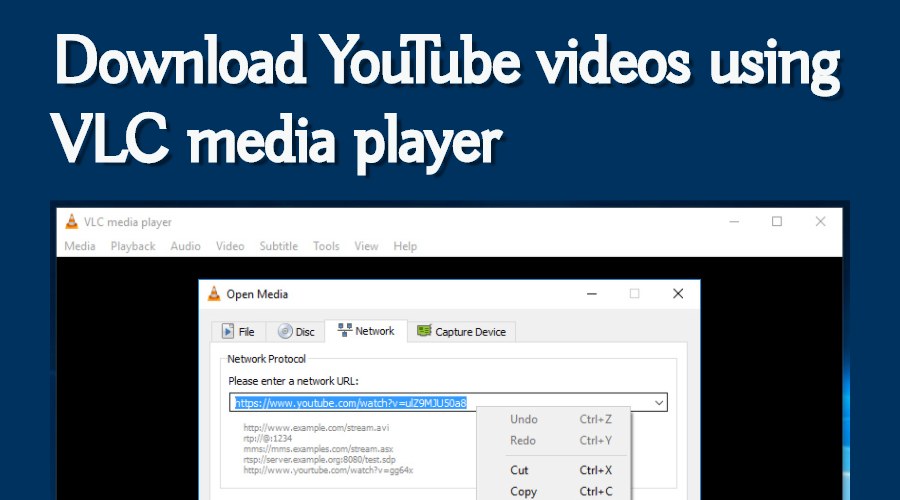Click the VLC cone icon in main title bar
Viewport: 900px width, 500px height.
[72, 222]
